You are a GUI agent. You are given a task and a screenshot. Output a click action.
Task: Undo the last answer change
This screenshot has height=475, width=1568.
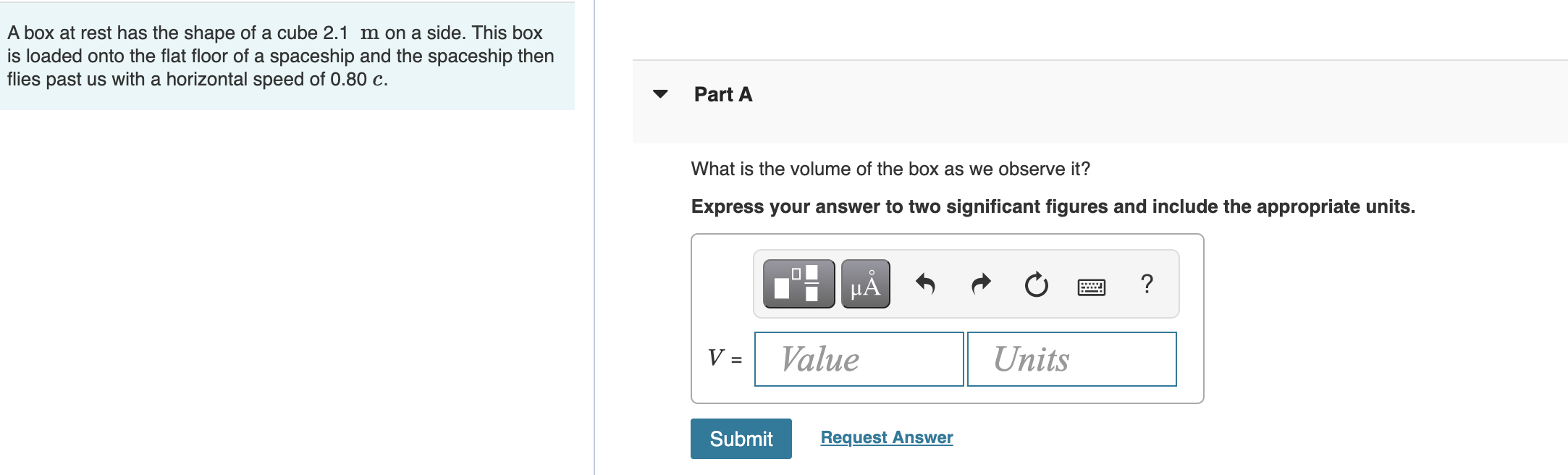[x=927, y=284]
